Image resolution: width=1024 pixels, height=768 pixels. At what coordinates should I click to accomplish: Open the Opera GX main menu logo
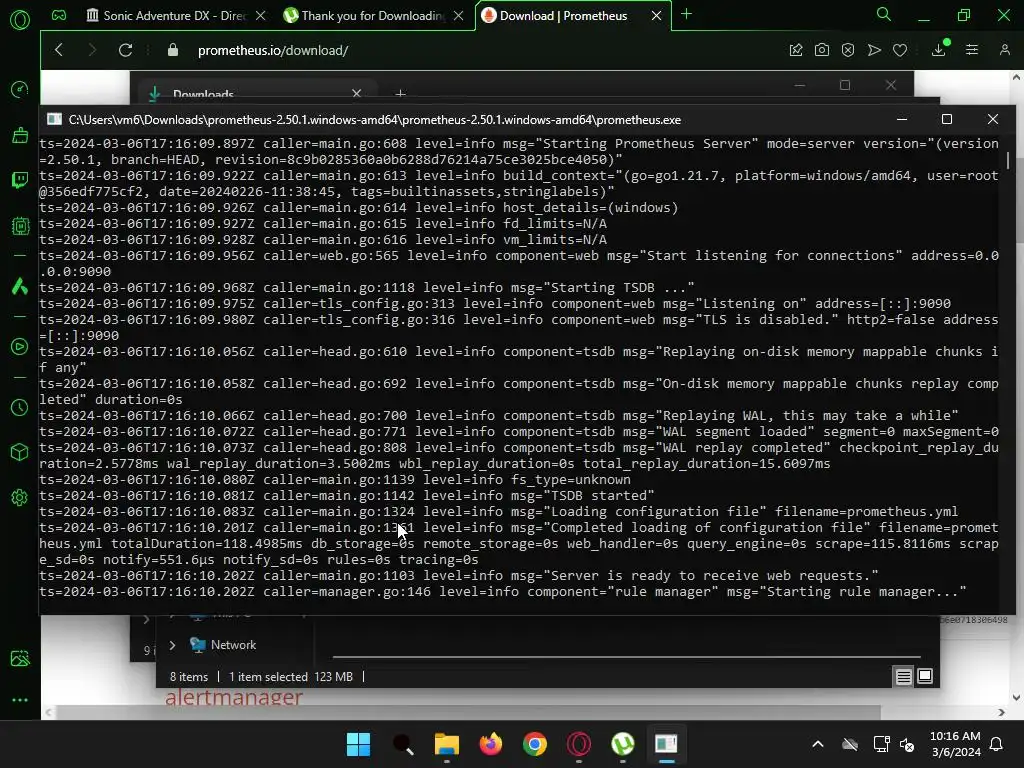(20, 20)
